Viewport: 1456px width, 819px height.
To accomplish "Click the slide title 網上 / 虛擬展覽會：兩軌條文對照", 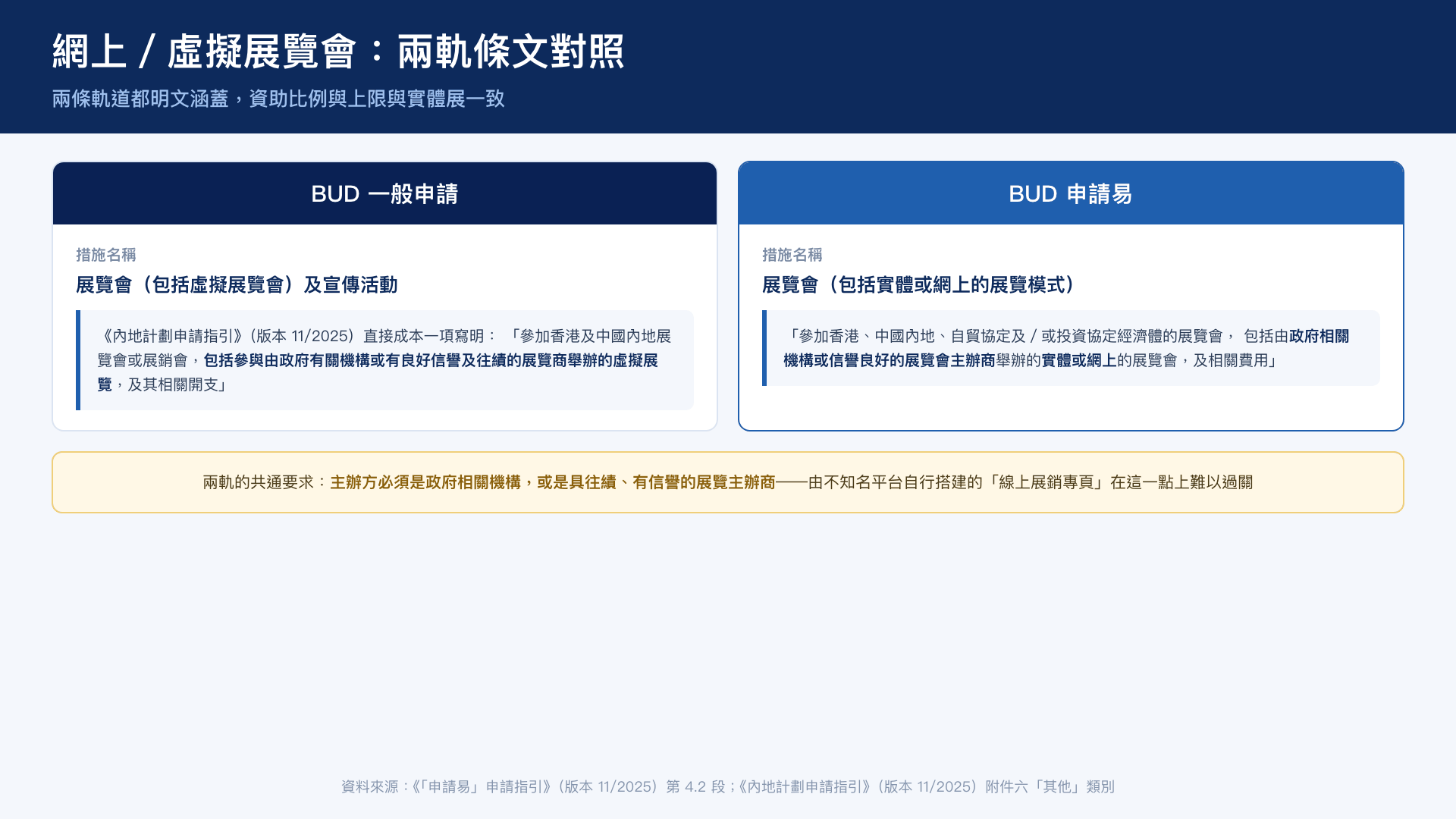I will (x=338, y=52).
